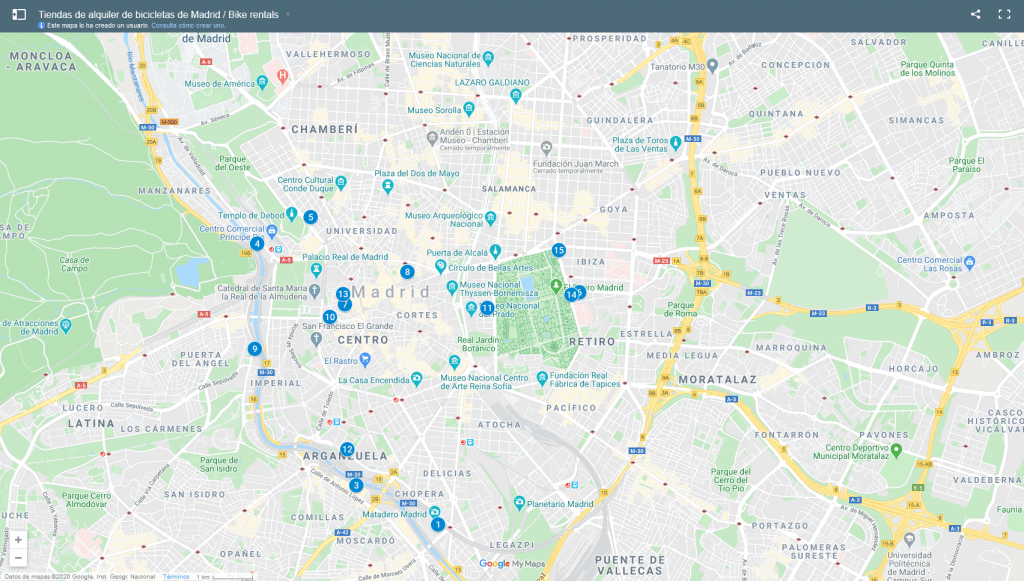Select bike rental marker number 3
The height and width of the screenshot is (581, 1024).
coord(356,485)
